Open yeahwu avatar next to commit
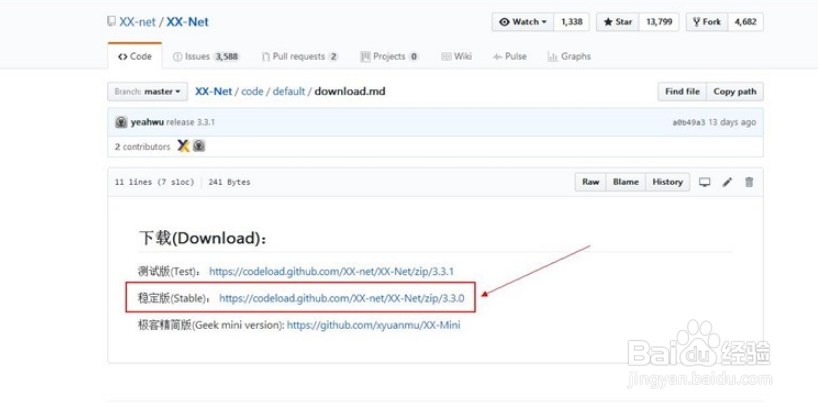The image size is (818, 407). (121, 122)
